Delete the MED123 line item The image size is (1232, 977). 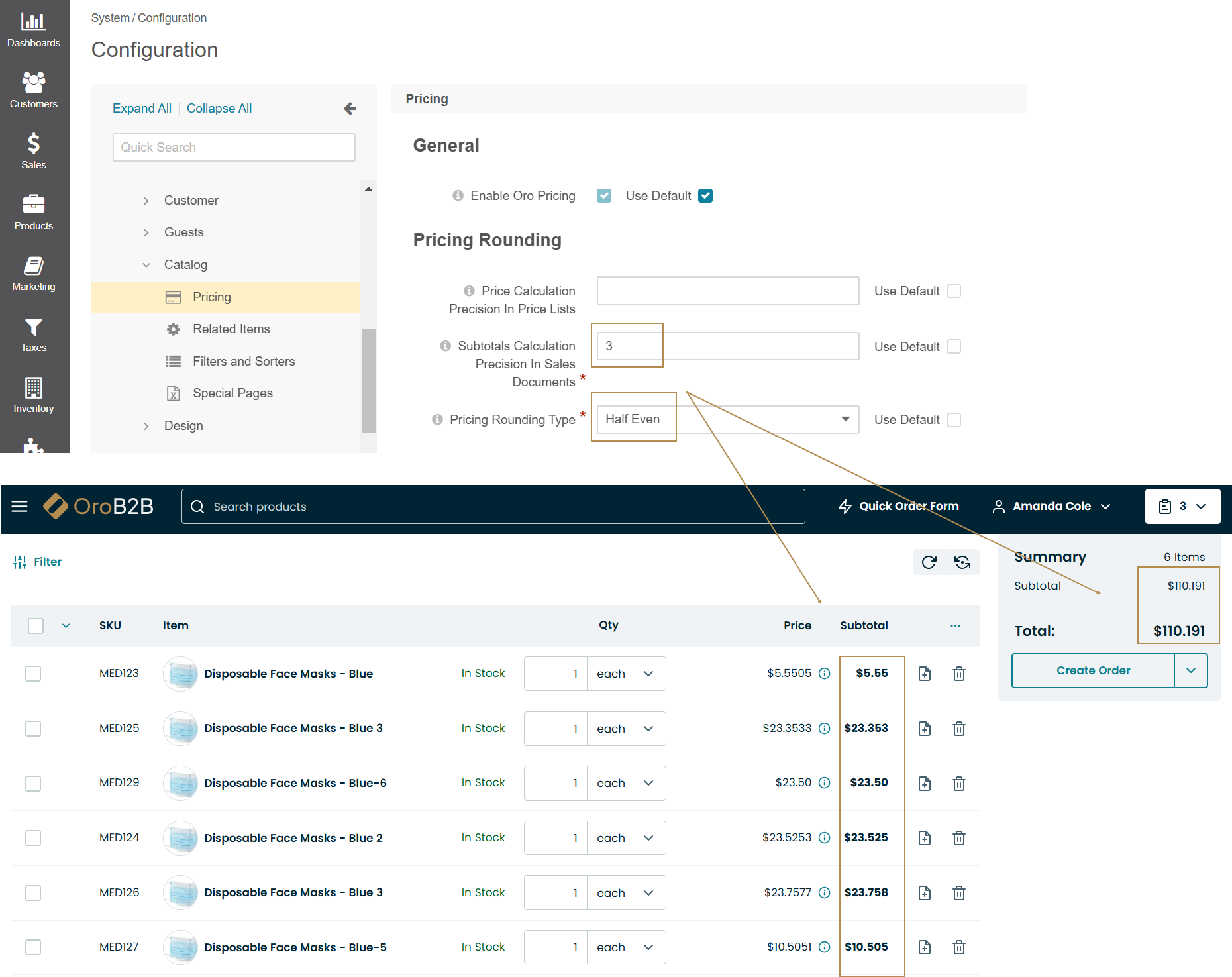tap(958, 674)
